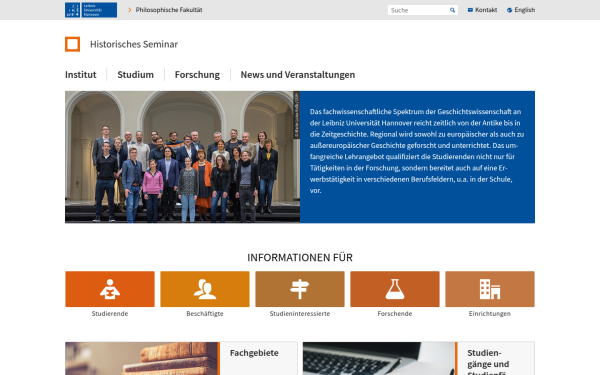Open the Forschung menu
The height and width of the screenshot is (375, 600).
pyautogui.click(x=197, y=75)
